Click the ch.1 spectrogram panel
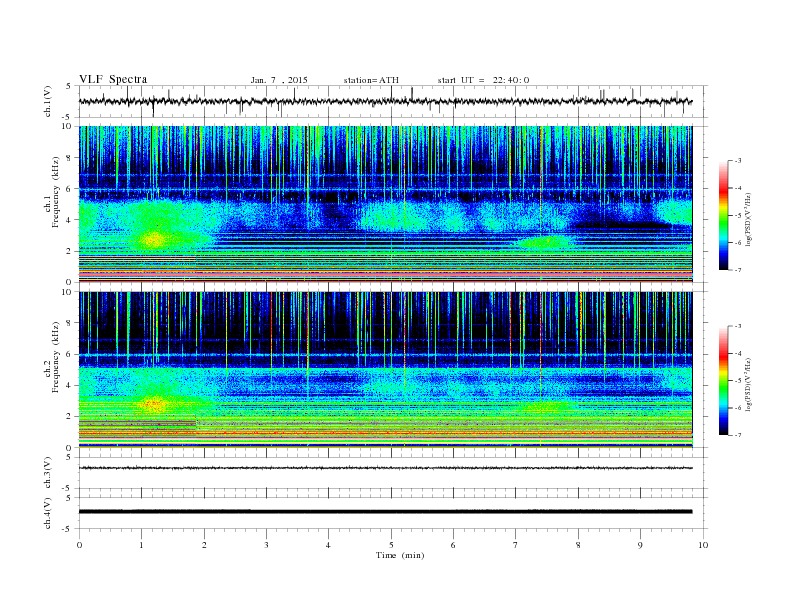Screen dimensions: 792x612 385,204
